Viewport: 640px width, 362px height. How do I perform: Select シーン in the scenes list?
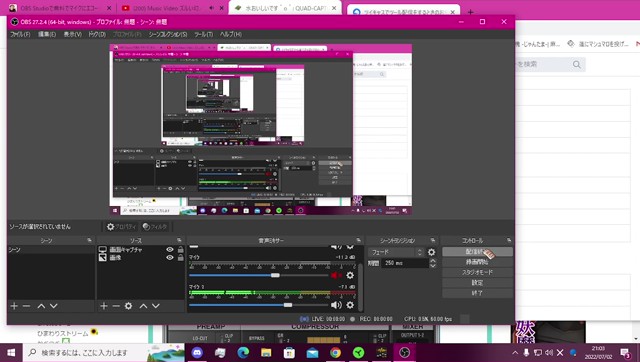pyautogui.click(x=51, y=249)
